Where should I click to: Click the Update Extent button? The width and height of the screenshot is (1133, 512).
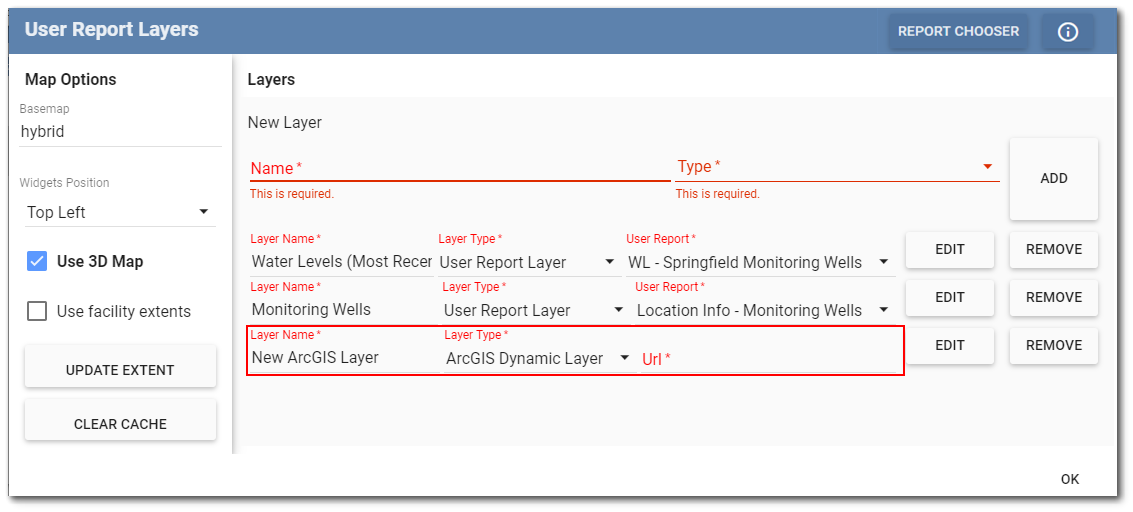[120, 370]
